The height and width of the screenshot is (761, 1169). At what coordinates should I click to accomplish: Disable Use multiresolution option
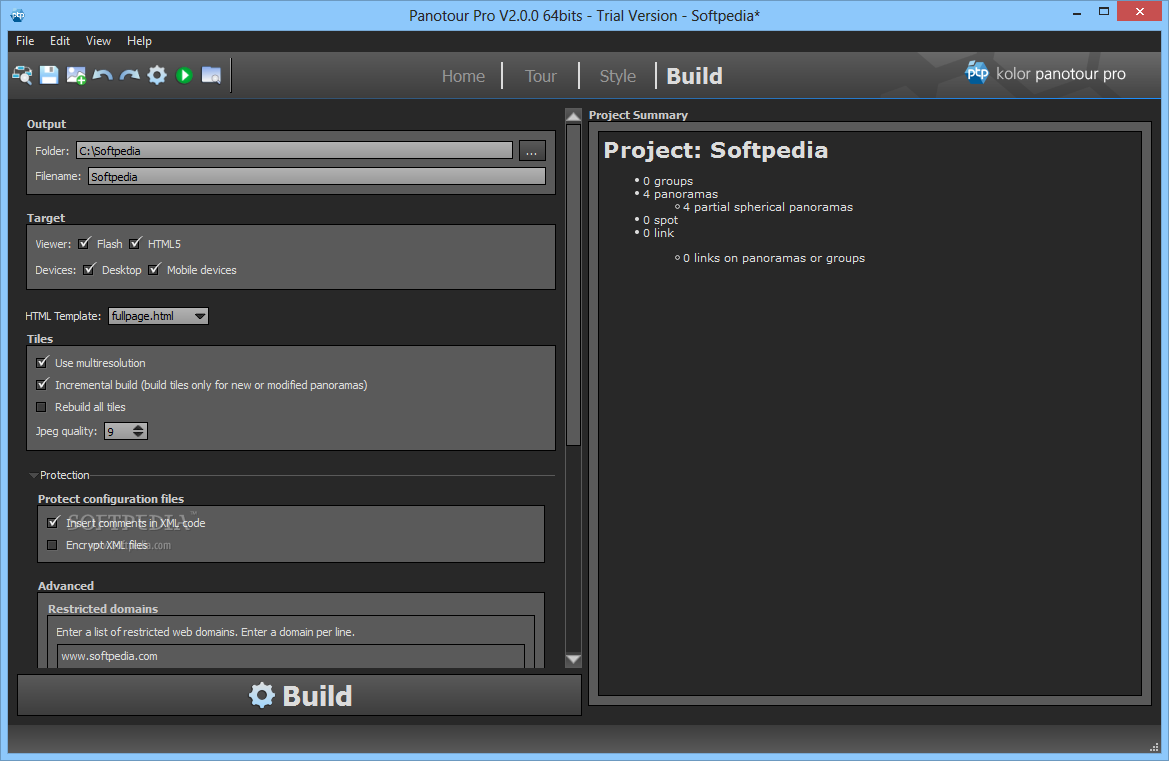tap(42, 363)
